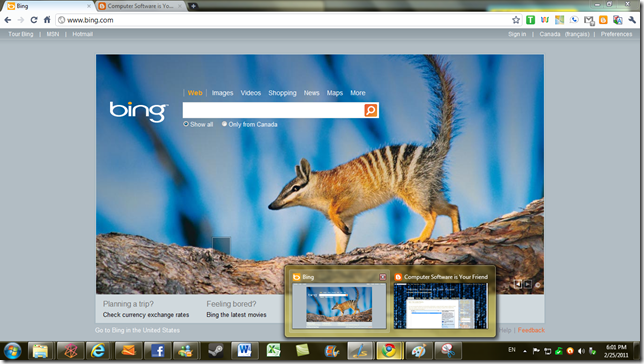Open the Feedback link
This screenshot has height=364, width=644.
(x=531, y=330)
